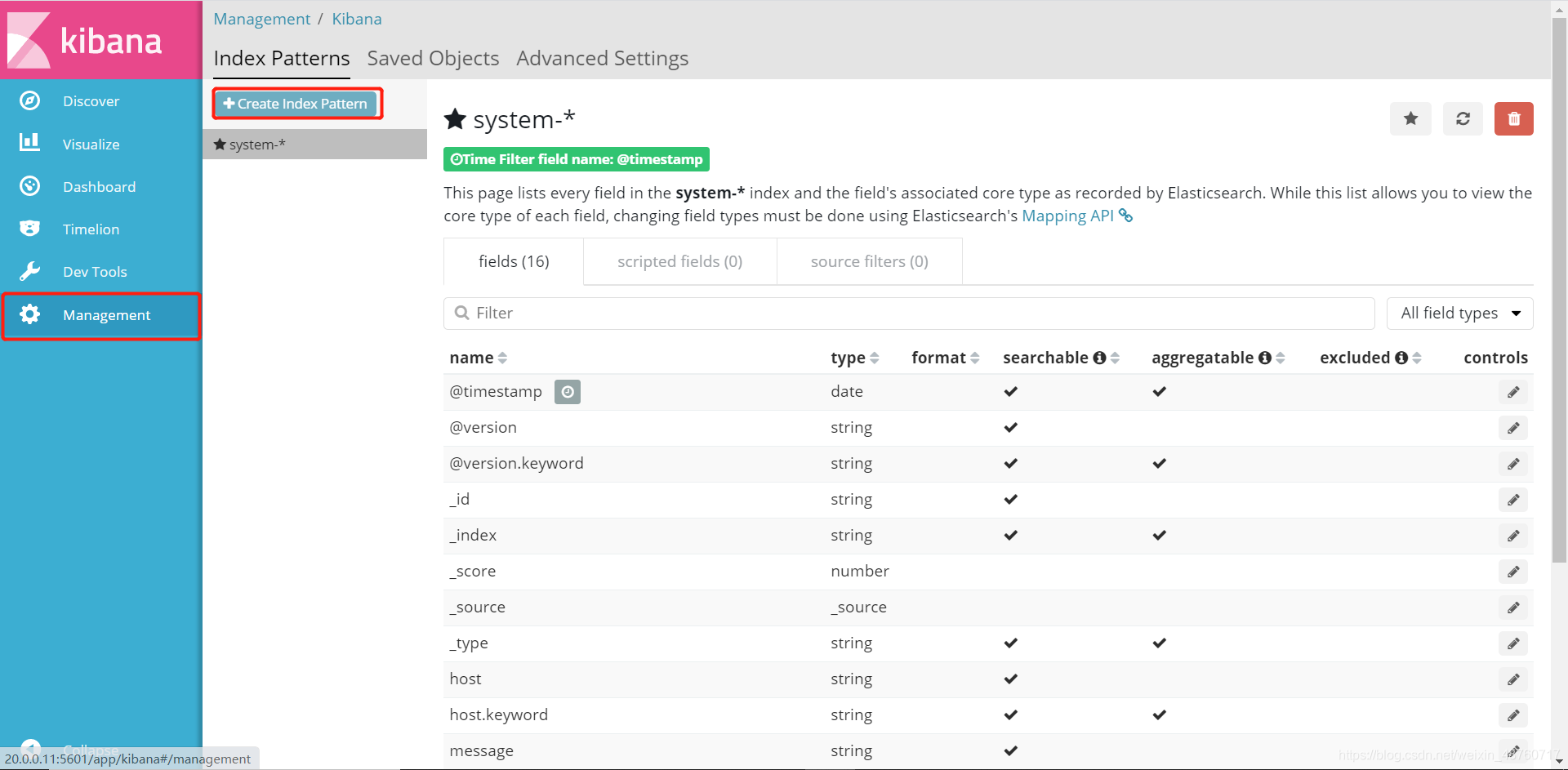Set system-* as default with star button

click(x=1410, y=118)
